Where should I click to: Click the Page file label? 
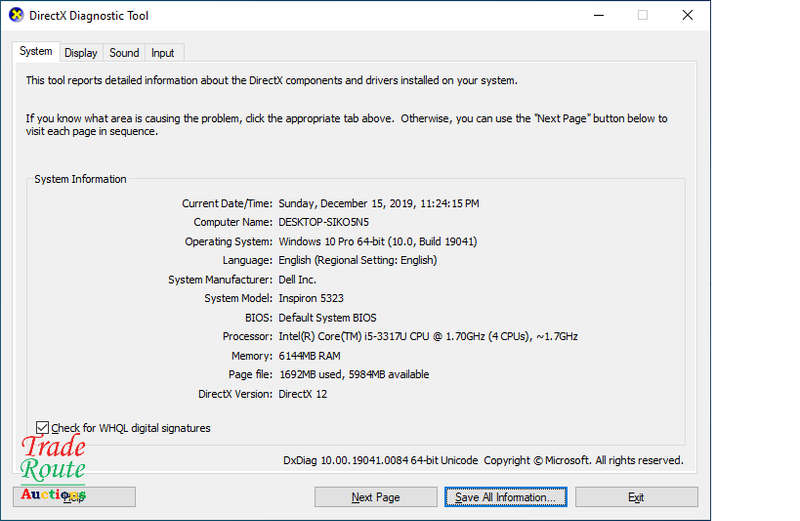tap(251, 375)
